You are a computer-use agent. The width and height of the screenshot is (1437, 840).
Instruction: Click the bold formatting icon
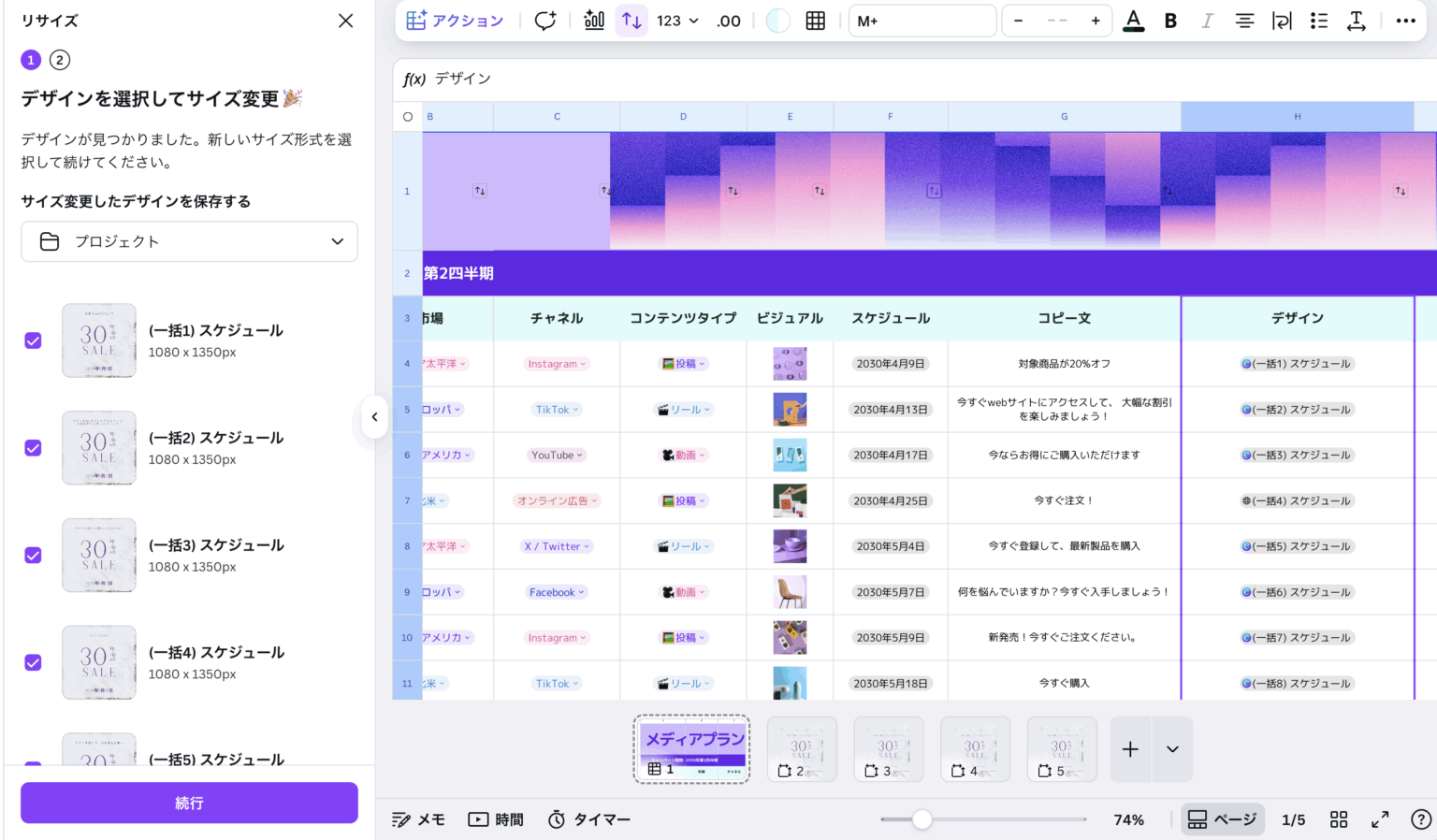(1170, 21)
